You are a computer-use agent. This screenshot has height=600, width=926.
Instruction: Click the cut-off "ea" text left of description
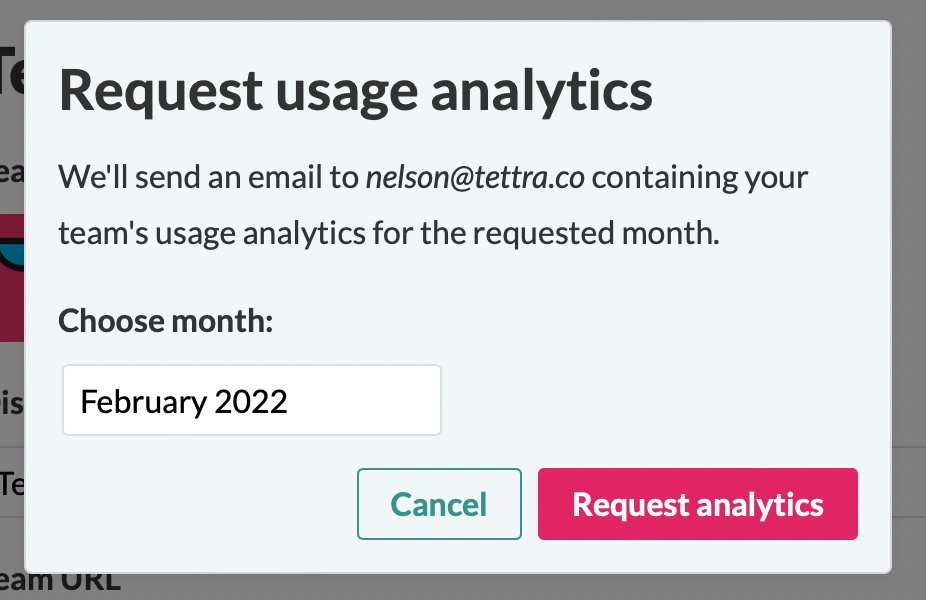(10, 173)
